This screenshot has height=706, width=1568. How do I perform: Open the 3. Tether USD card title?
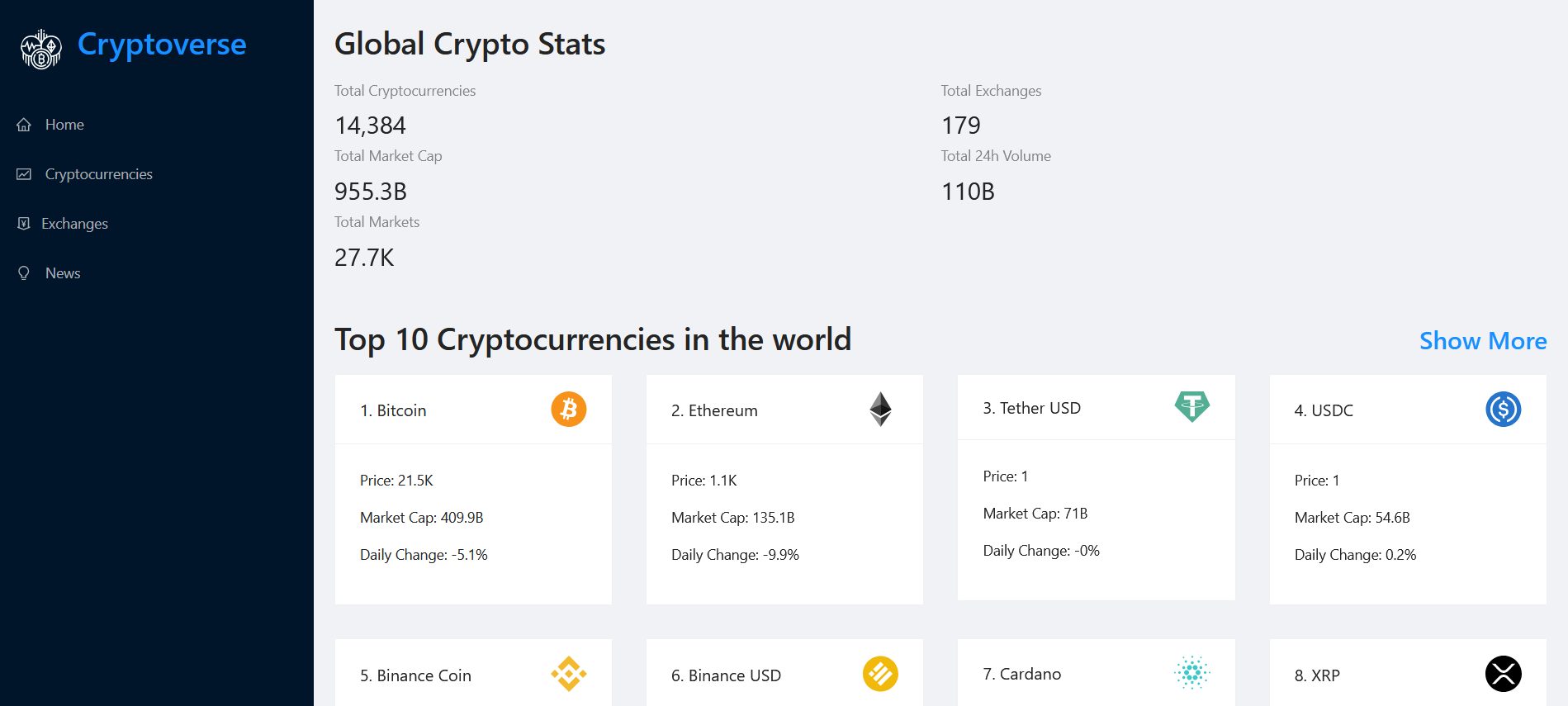click(x=1031, y=408)
